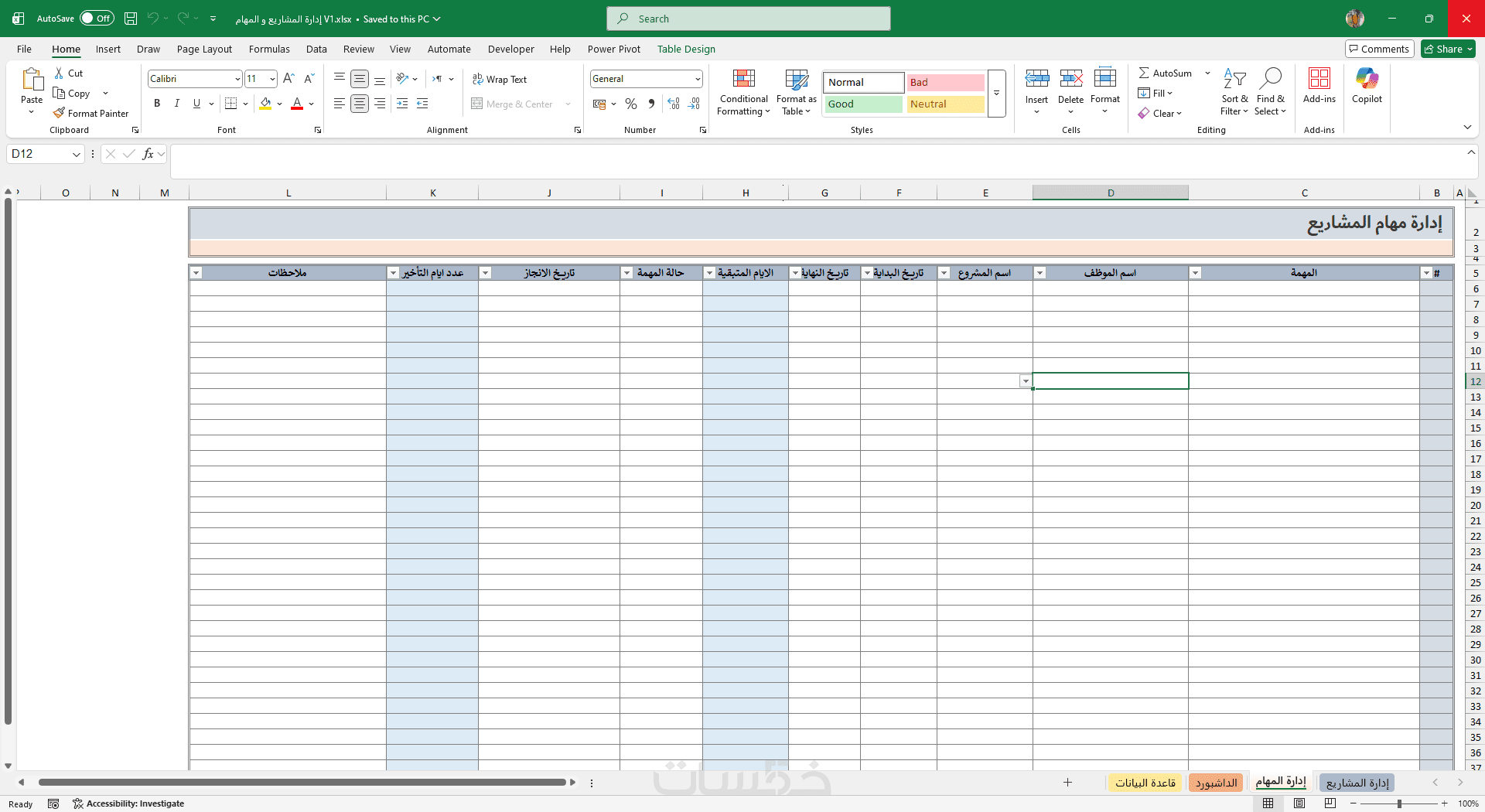Switch to الداشبورد sheet tab
This screenshot has height=812, width=1485.
(1217, 783)
